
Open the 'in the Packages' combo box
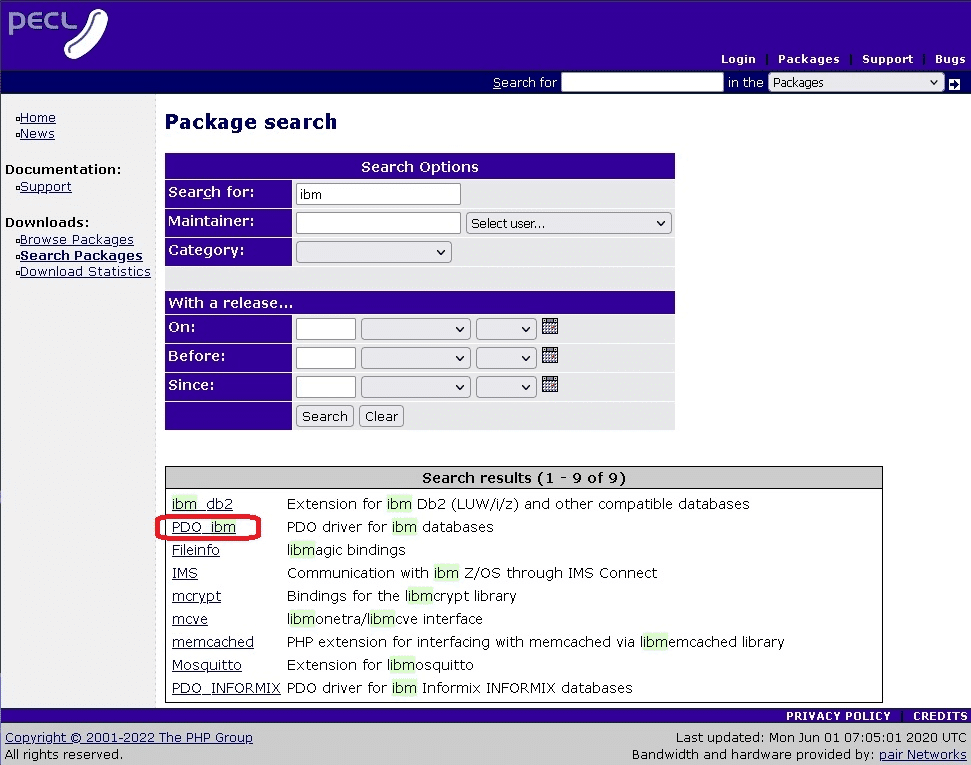tap(855, 82)
